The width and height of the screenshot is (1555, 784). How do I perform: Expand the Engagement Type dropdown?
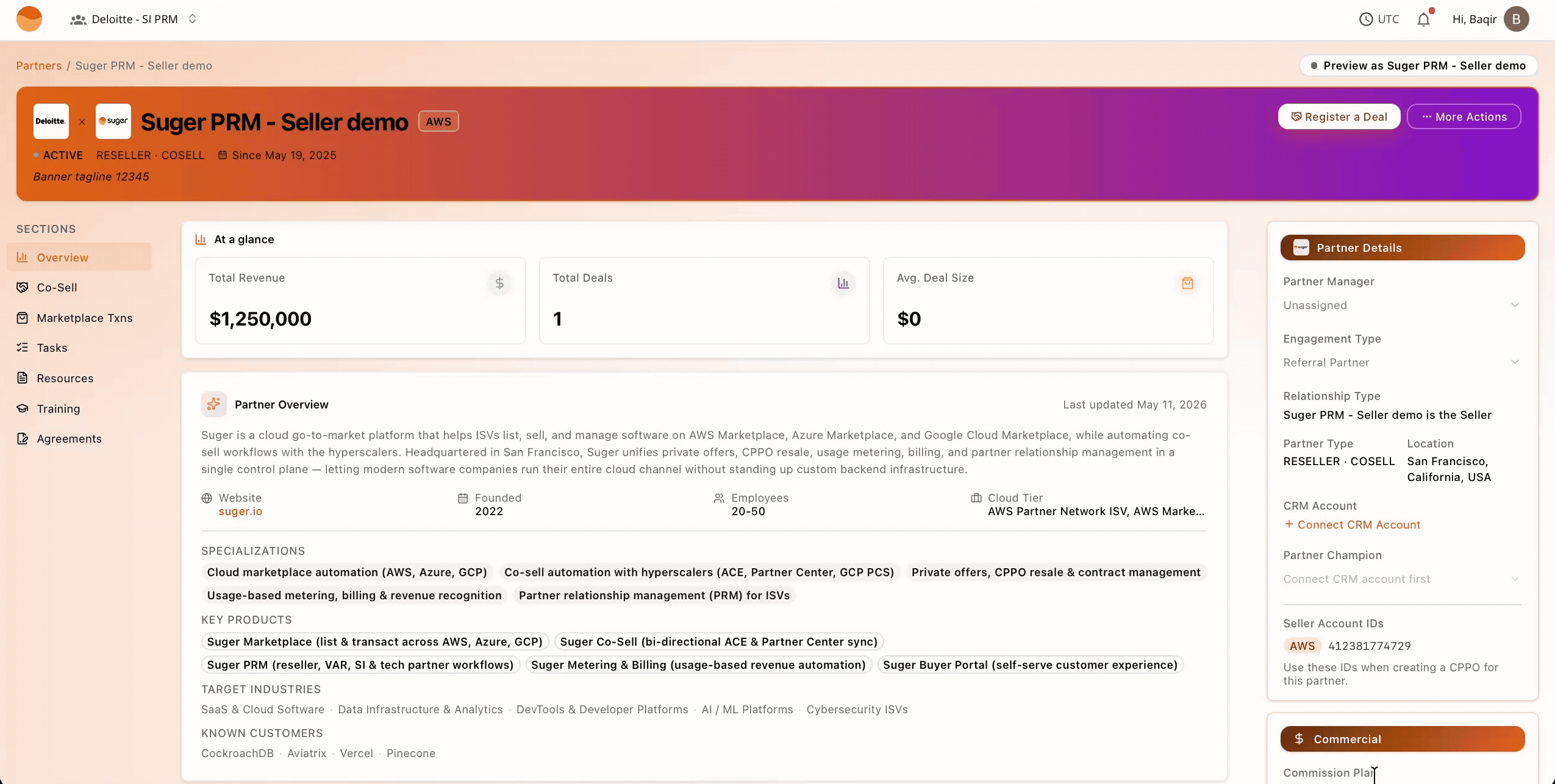pos(1401,363)
